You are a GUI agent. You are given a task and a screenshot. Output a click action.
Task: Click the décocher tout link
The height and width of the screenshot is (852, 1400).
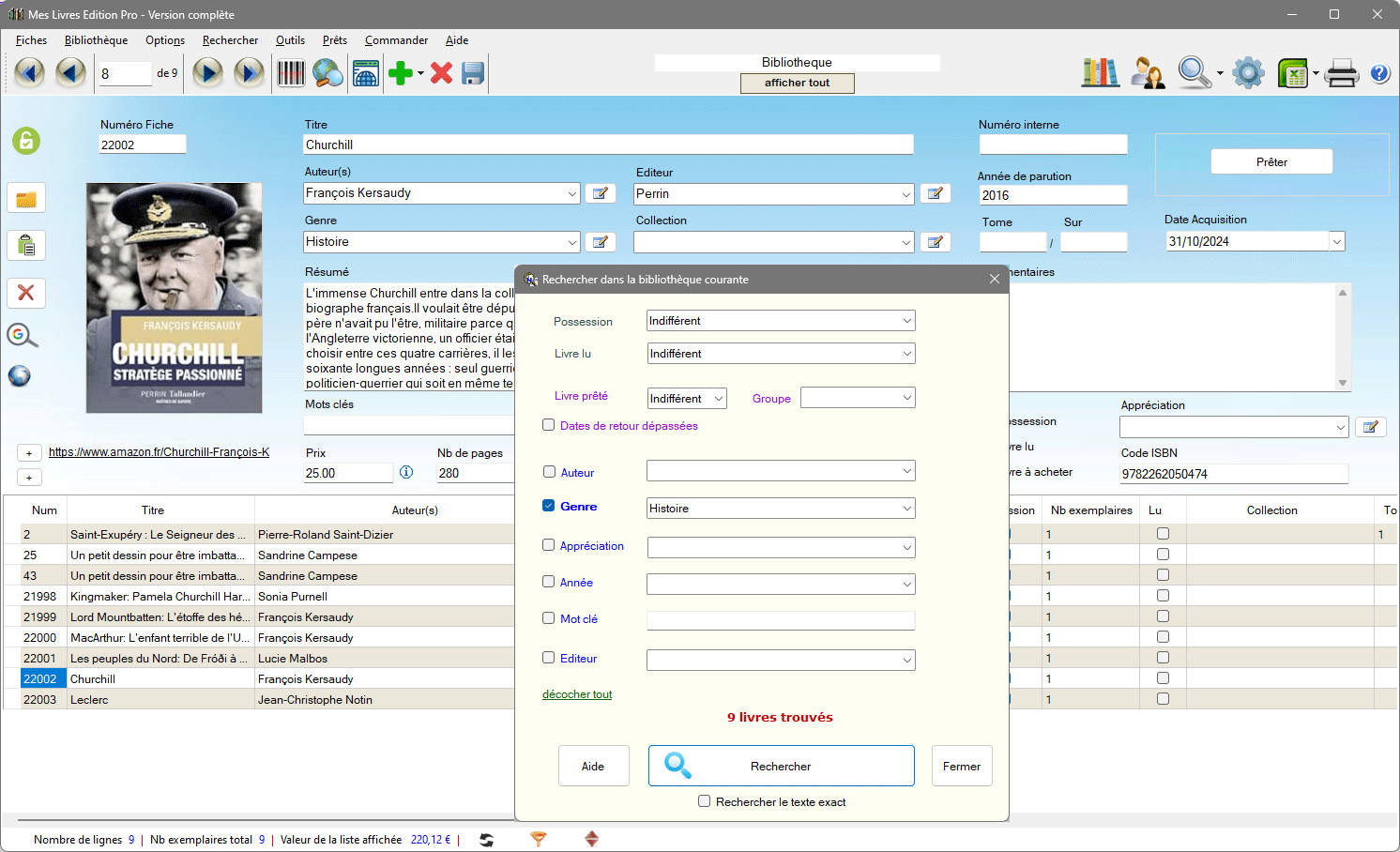click(577, 694)
